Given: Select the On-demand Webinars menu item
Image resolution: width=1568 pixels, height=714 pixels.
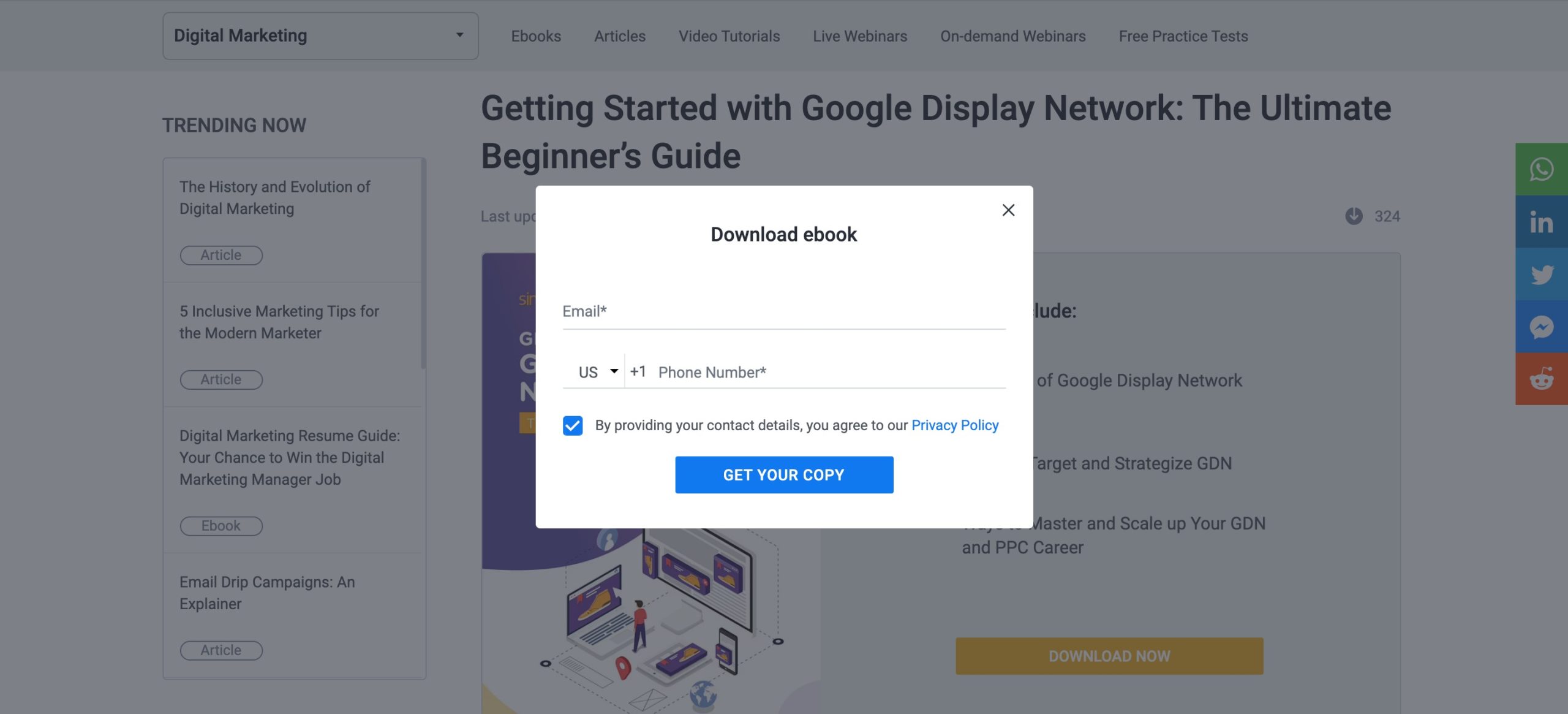Looking at the screenshot, I should (1013, 35).
